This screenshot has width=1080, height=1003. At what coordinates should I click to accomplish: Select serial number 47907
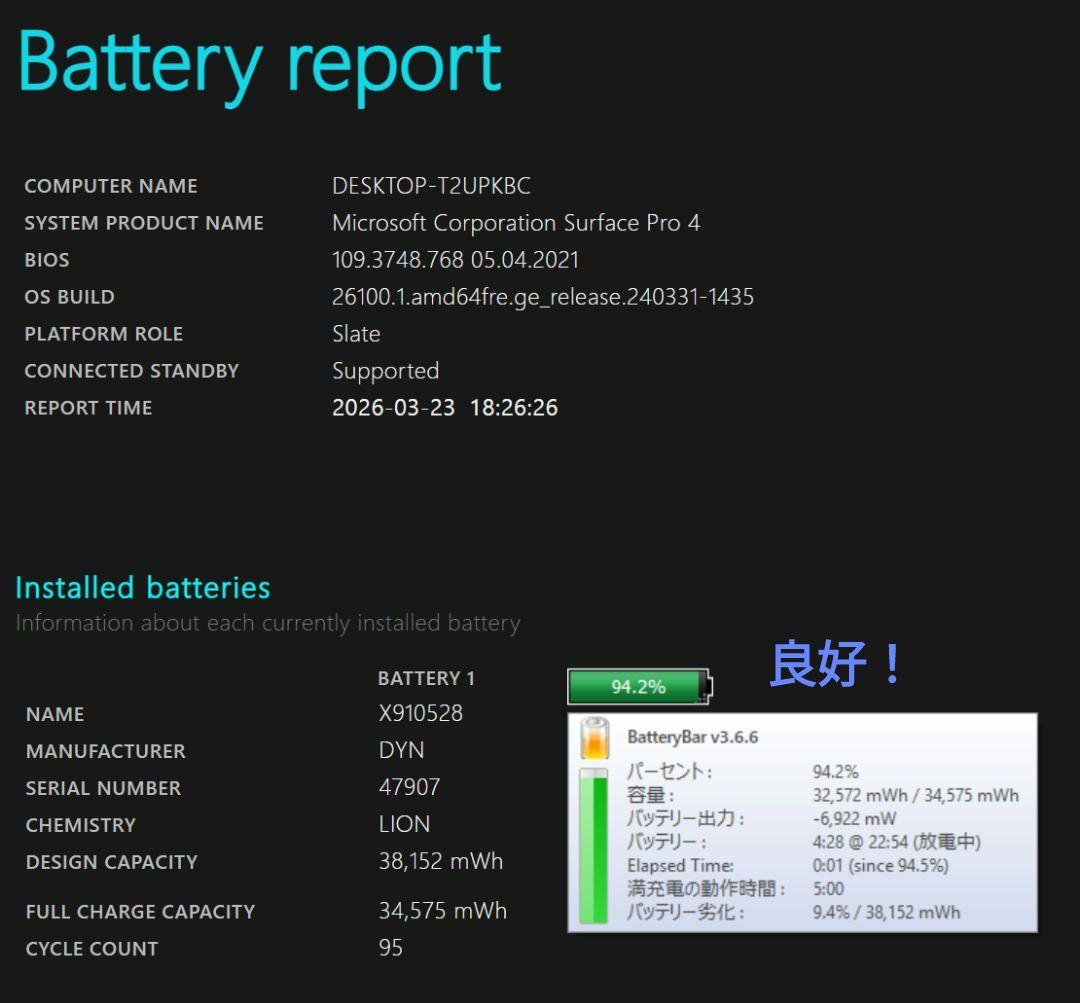point(409,787)
